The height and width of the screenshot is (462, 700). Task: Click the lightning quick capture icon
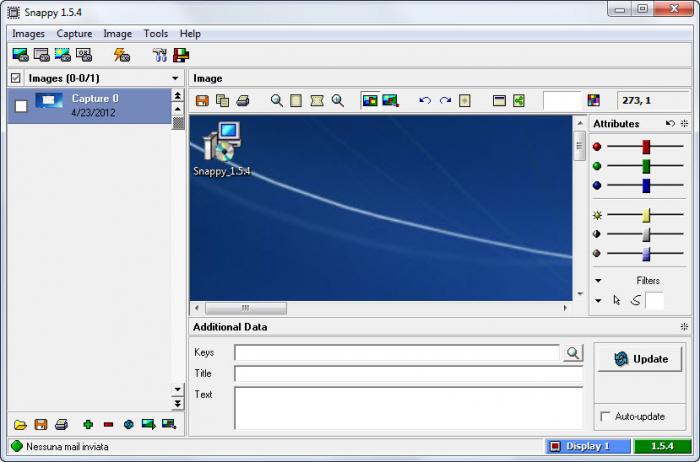click(x=121, y=55)
